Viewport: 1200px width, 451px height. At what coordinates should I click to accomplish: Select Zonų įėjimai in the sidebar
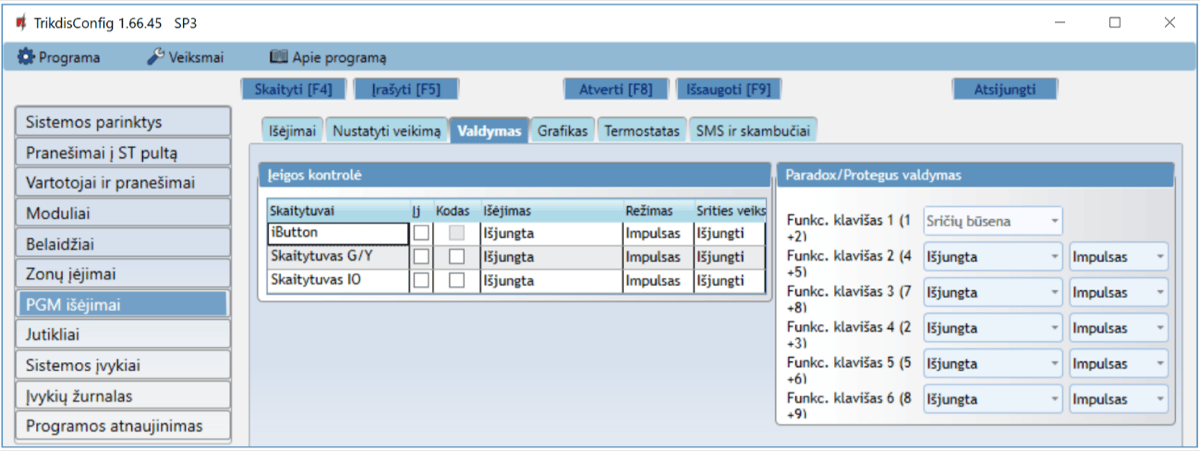pyautogui.click(x=122, y=272)
